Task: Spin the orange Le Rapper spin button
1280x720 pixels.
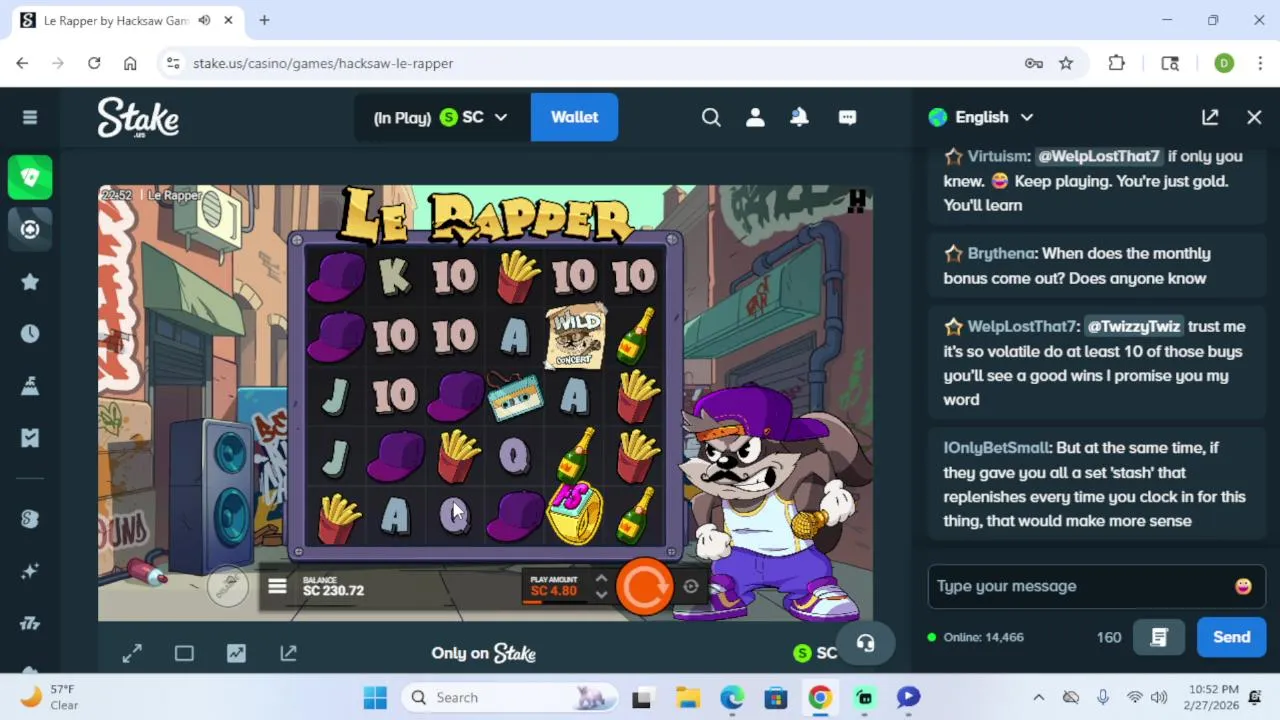Action: pos(645,586)
